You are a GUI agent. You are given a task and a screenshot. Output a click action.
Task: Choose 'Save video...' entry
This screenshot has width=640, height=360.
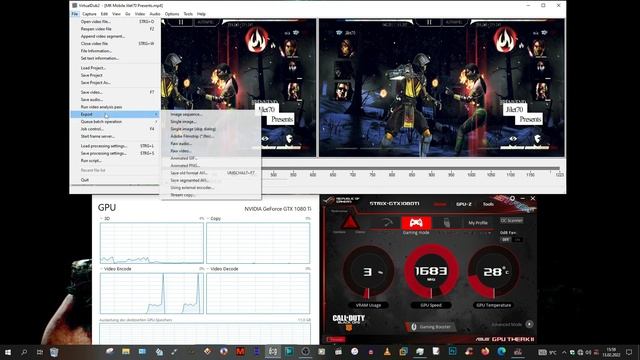[116, 92]
